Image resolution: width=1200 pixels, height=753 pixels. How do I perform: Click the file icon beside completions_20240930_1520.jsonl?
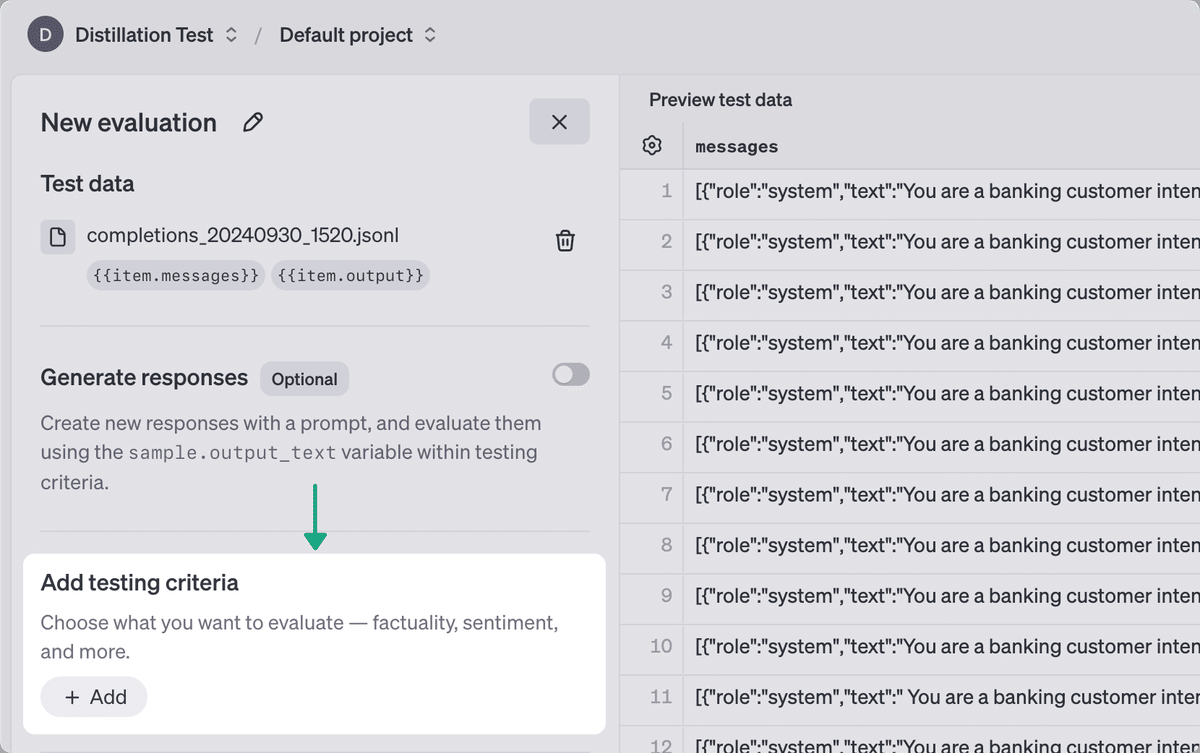point(57,237)
